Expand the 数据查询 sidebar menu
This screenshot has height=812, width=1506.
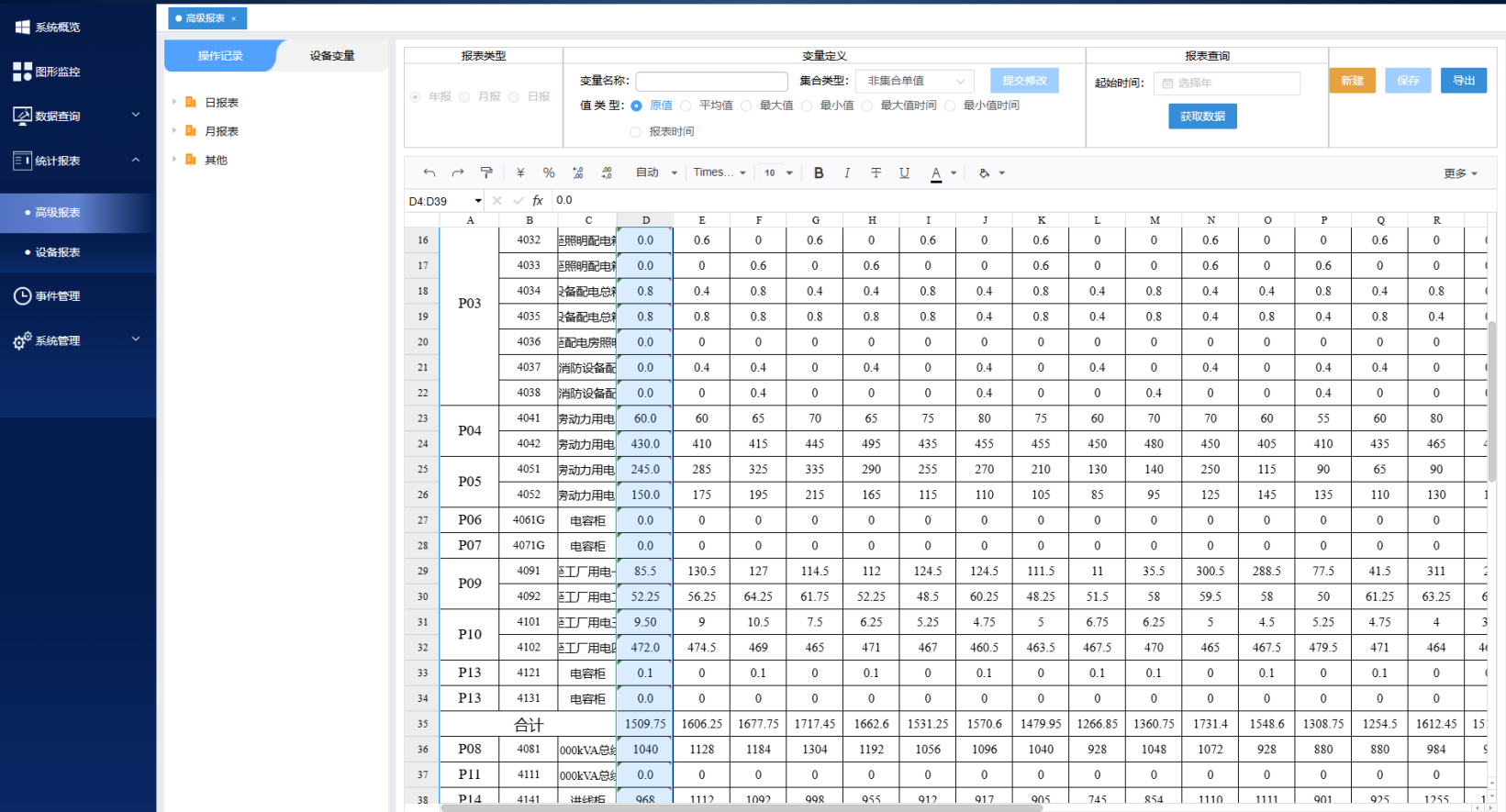pos(136,116)
